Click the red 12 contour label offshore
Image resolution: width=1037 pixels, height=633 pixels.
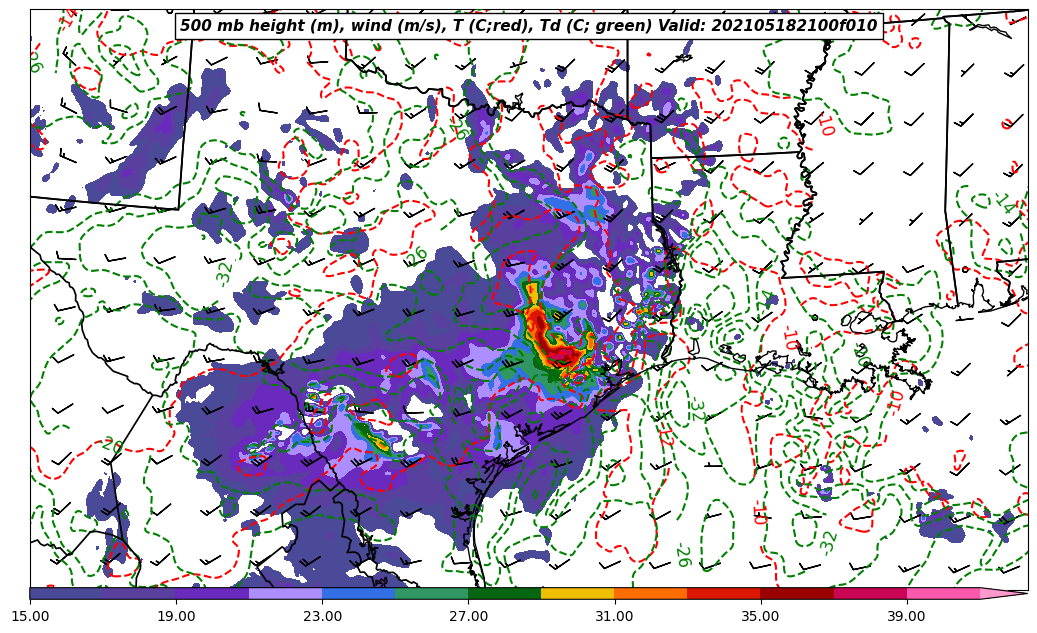[665, 436]
